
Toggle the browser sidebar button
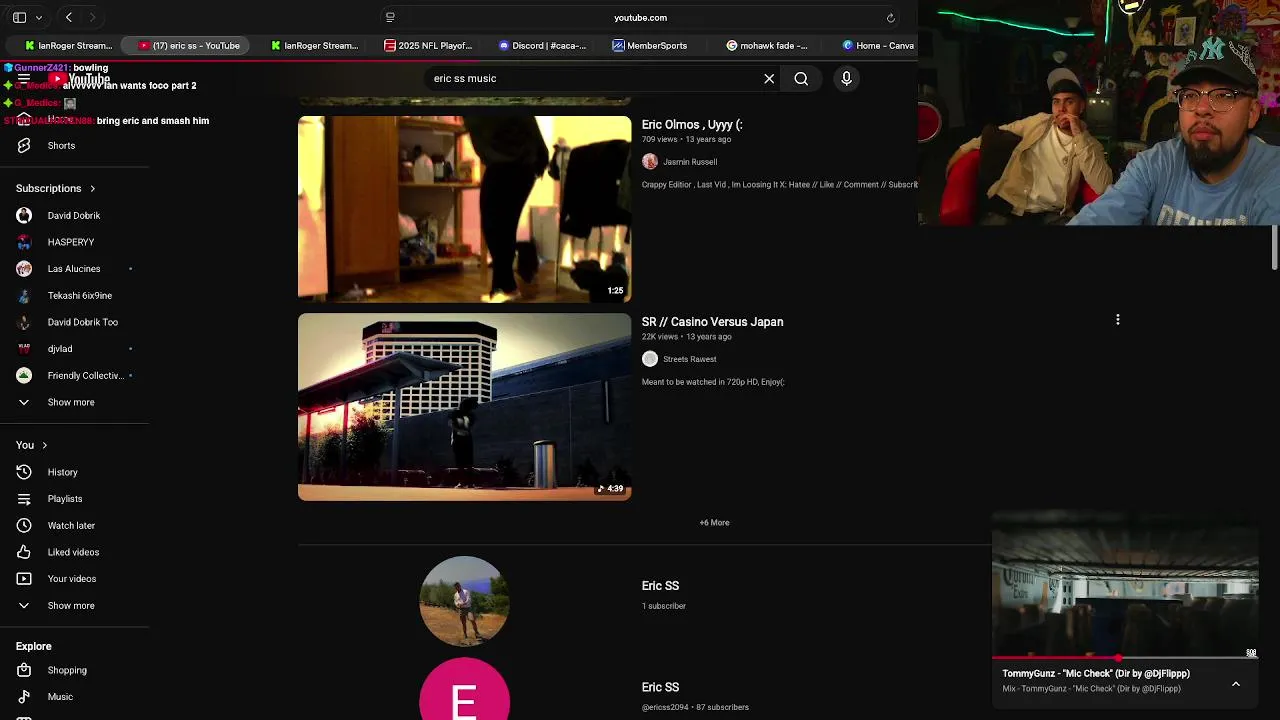pos(19,17)
